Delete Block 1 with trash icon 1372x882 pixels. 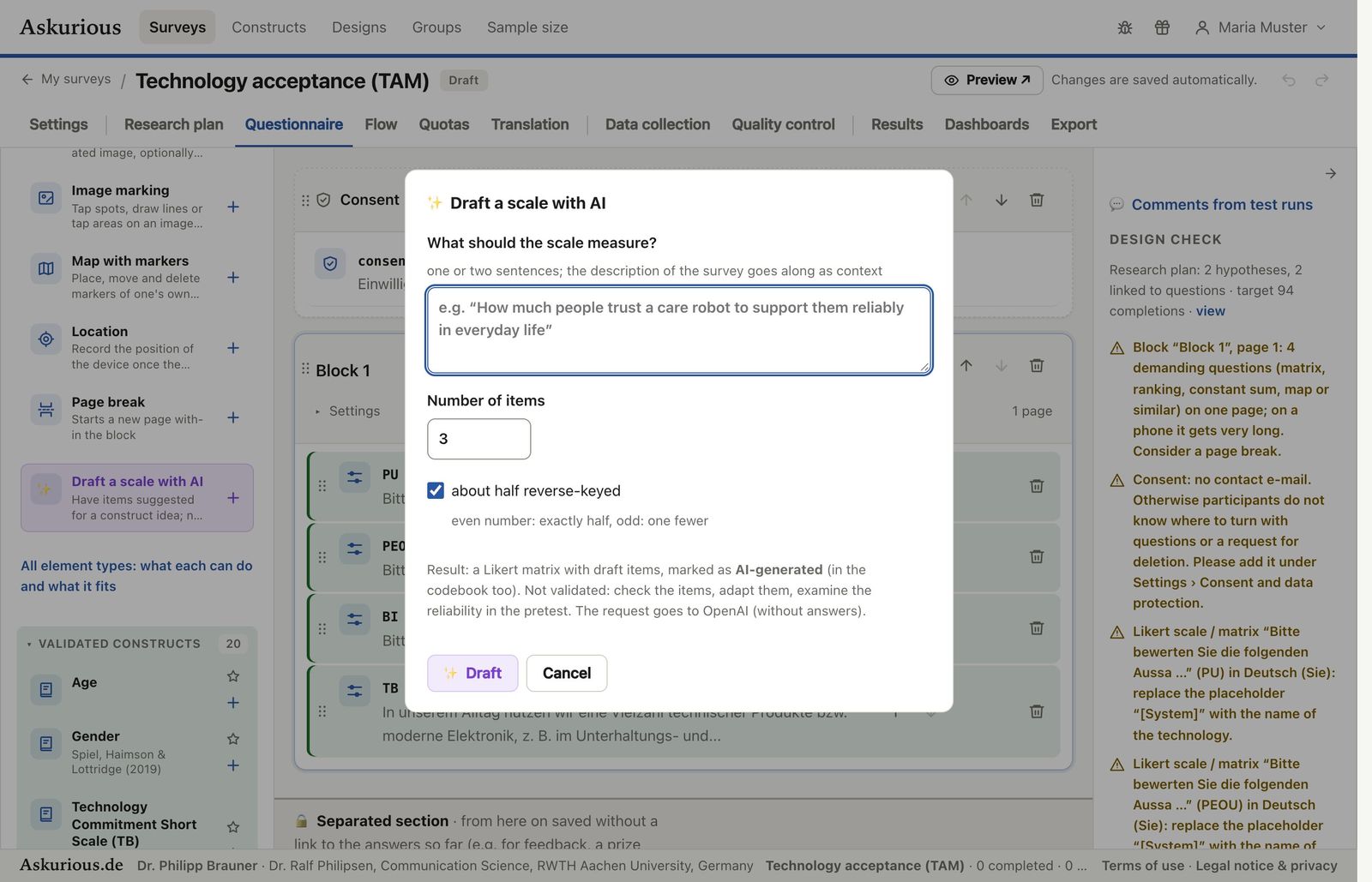click(x=1037, y=365)
